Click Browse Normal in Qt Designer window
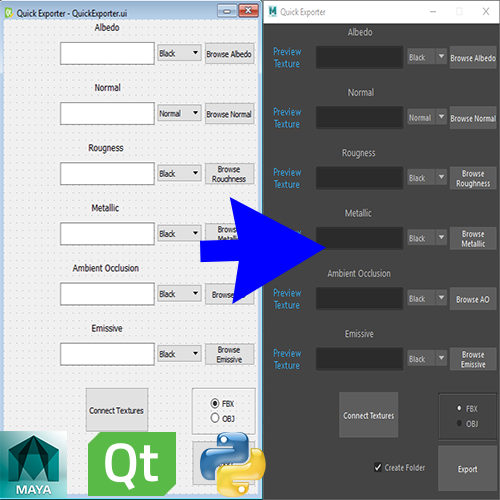This screenshot has width=500, height=500. 229,114
